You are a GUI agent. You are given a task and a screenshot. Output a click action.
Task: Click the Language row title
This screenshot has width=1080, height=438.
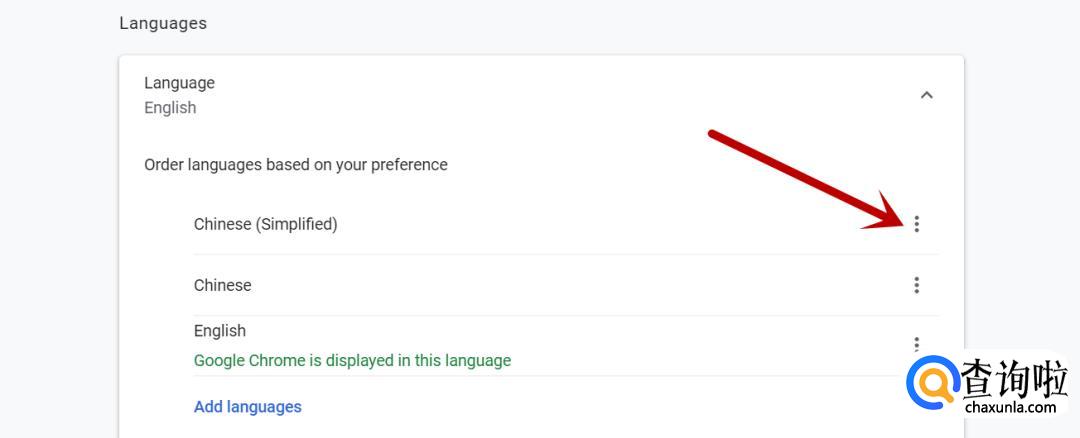point(179,83)
